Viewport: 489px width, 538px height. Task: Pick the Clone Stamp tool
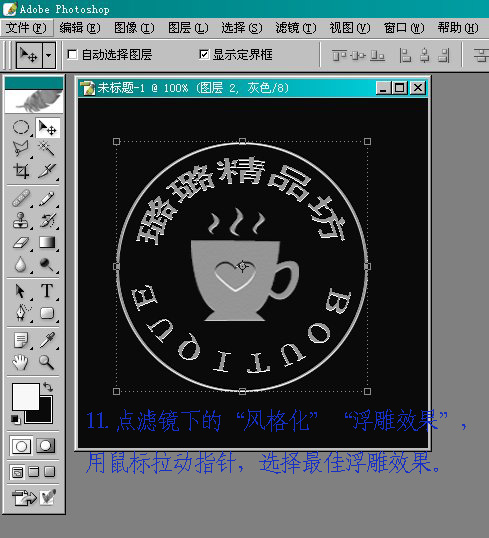pos(21,220)
